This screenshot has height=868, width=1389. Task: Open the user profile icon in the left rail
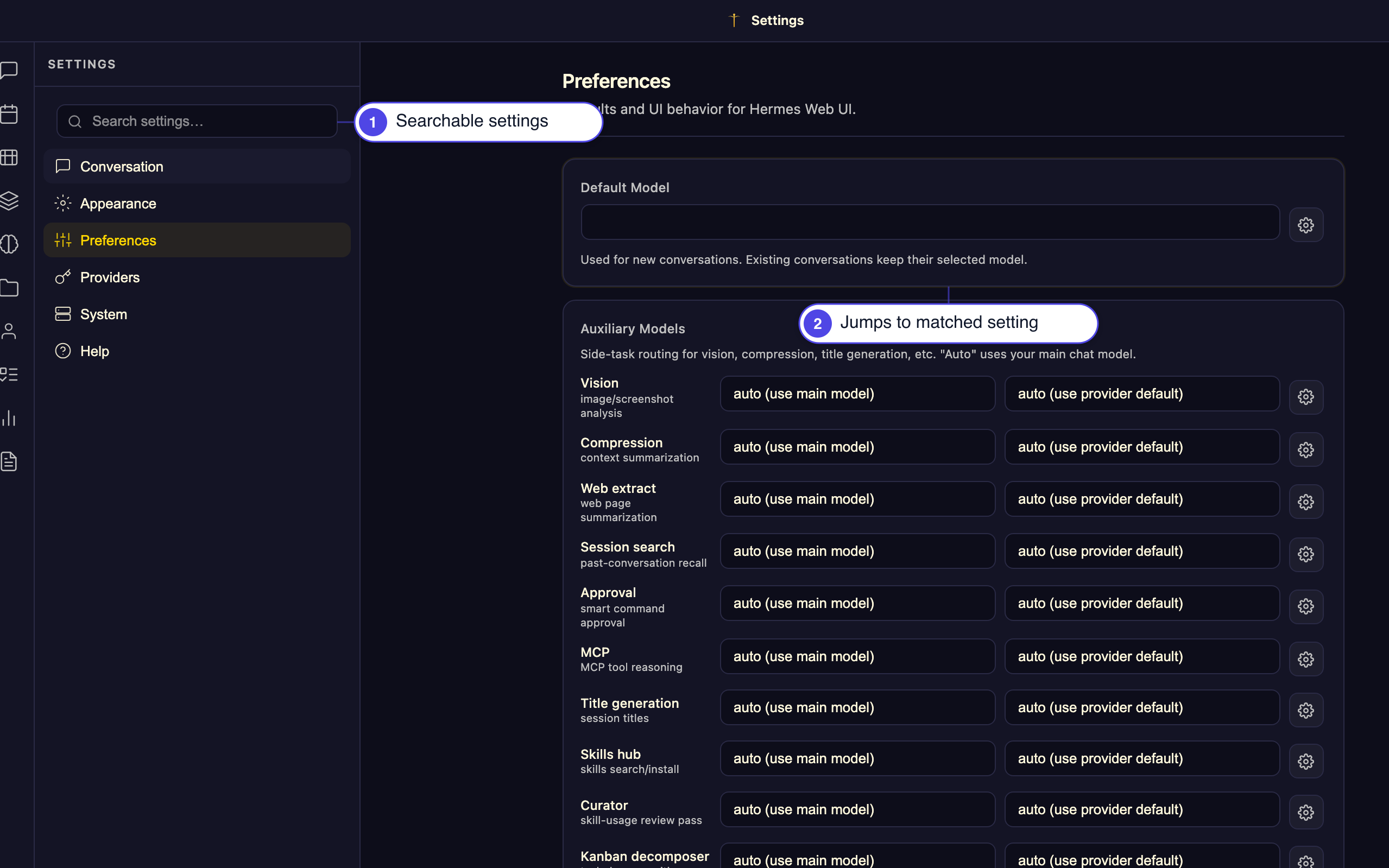point(9,331)
